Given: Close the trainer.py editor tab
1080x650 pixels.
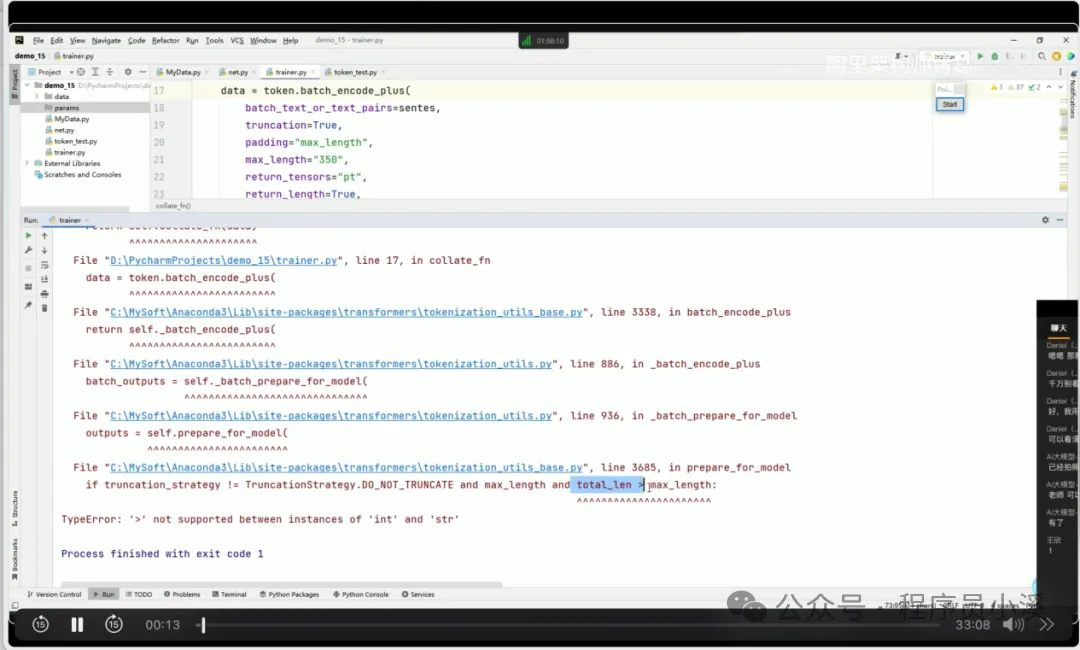Looking at the screenshot, I should click(x=313, y=72).
